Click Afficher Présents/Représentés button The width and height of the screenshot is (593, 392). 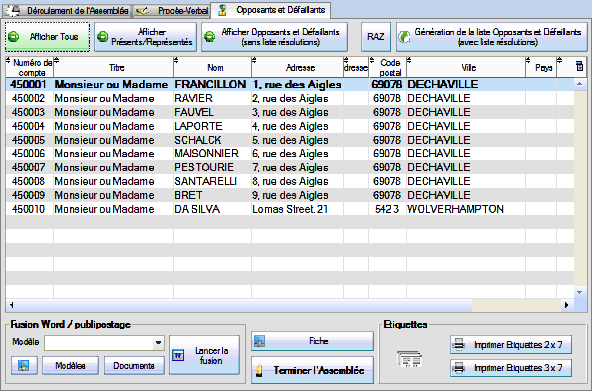(145, 37)
